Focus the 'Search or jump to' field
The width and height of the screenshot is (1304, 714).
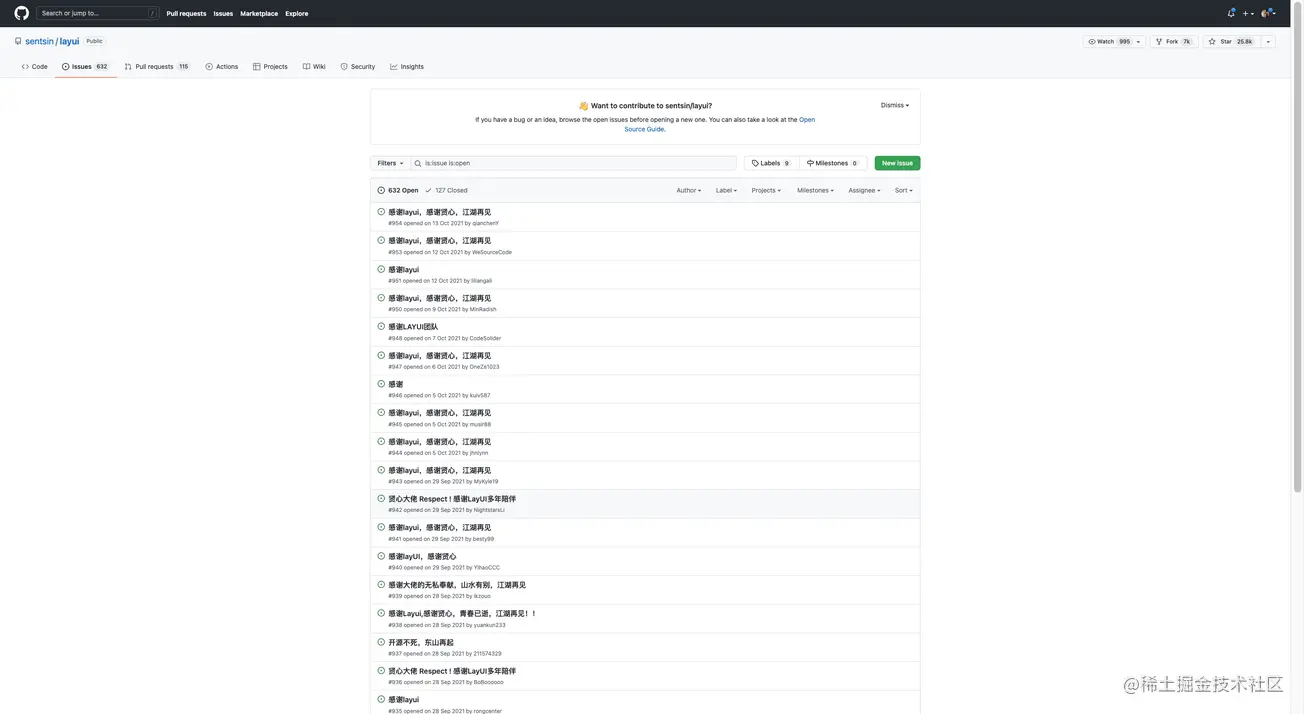click(x=98, y=13)
